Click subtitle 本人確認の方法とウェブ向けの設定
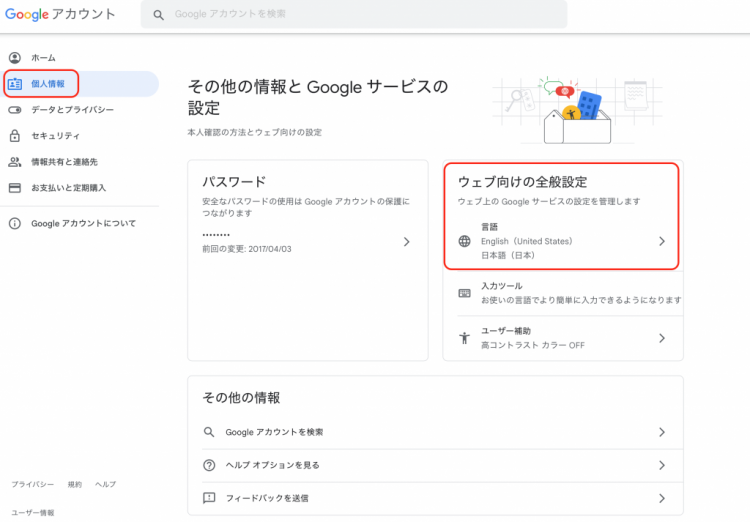Image resolution: width=750 pixels, height=522 pixels. tap(254, 133)
